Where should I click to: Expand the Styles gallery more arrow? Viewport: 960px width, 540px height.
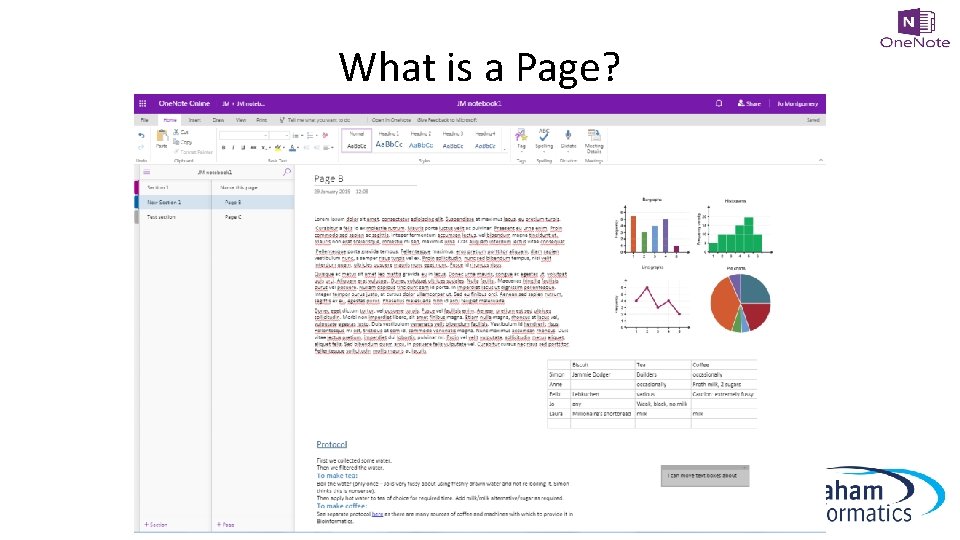tap(504, 149)
